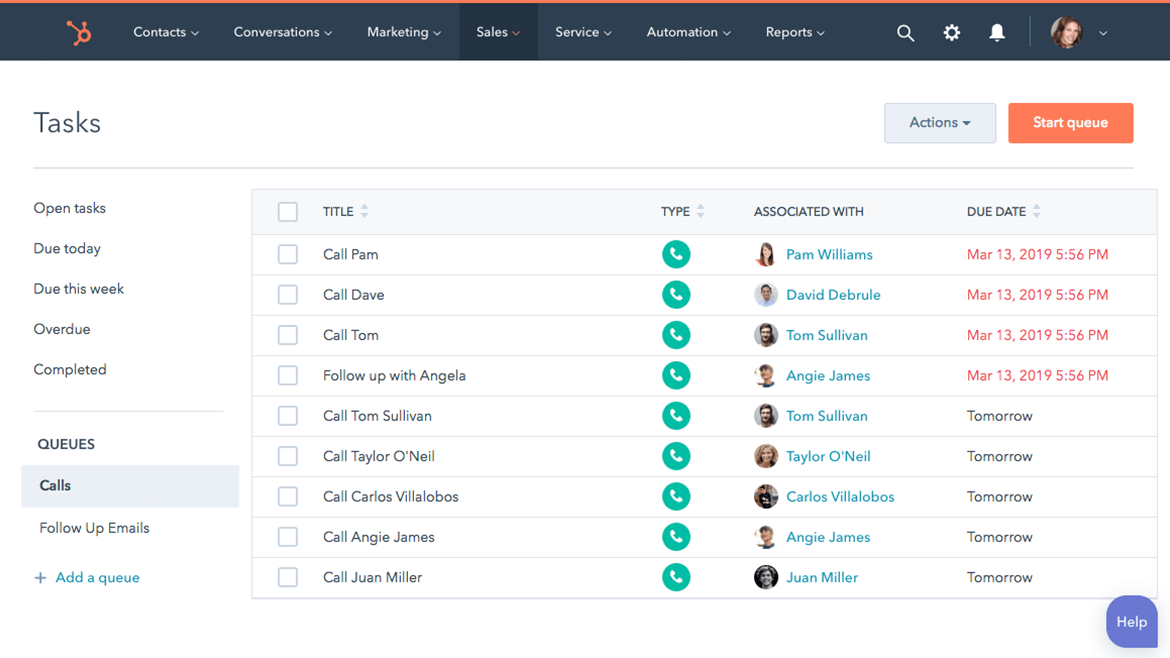Image resolution: width=1170 pixels, height=658 pixels.
Task: Check the Call Angie James box
Action: (287, 536)
